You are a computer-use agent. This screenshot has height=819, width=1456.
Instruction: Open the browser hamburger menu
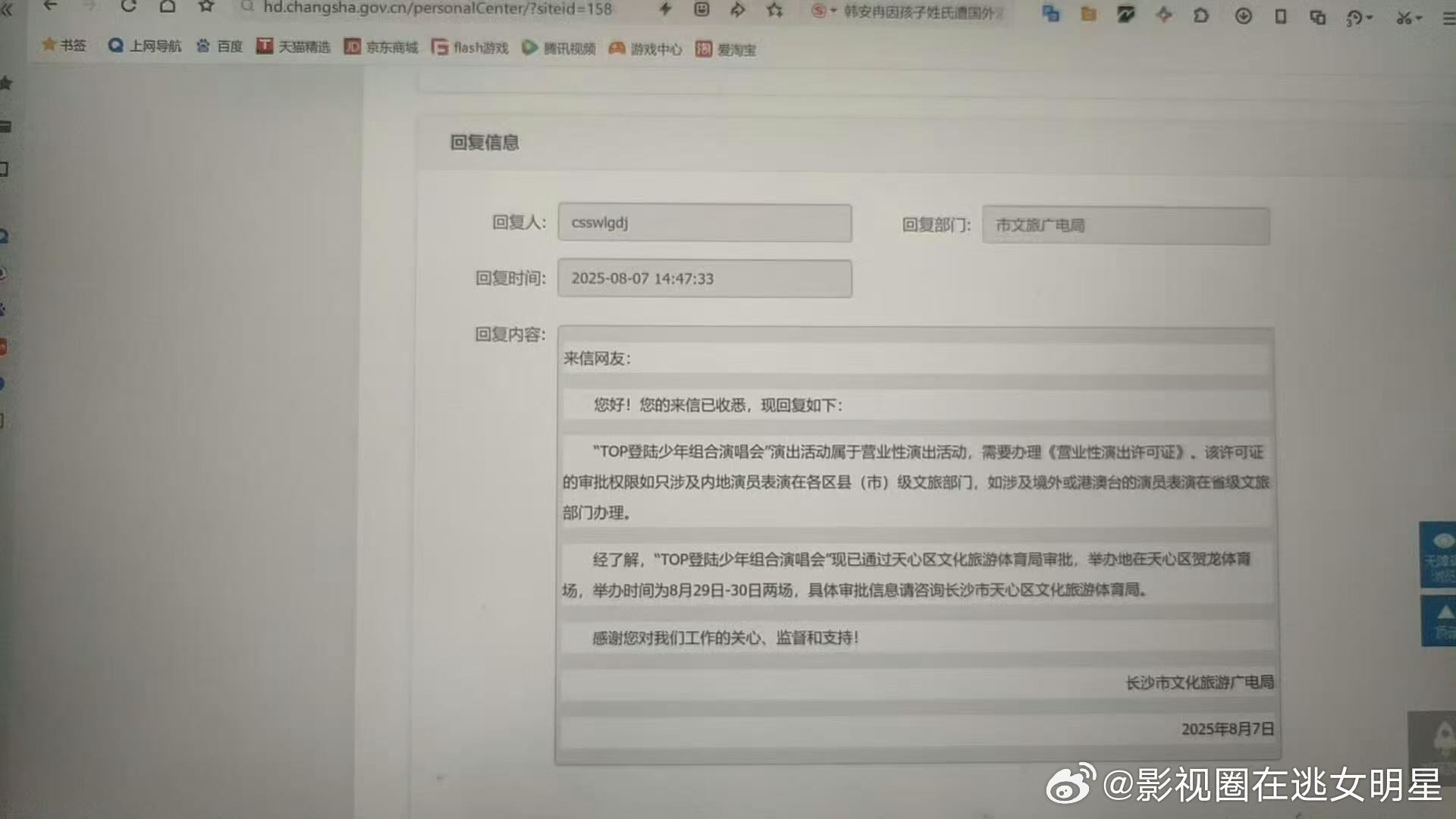point(1448,19)
